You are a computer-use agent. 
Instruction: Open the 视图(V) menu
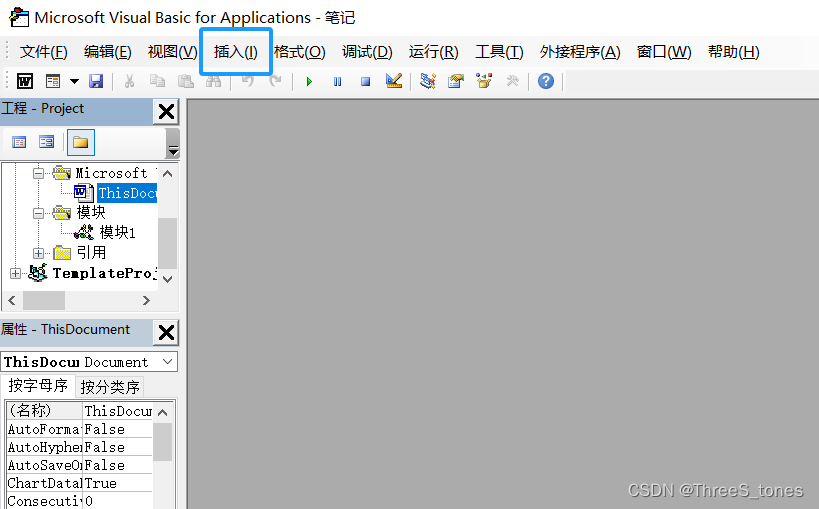pyautogui.click(x=172, y=52)
